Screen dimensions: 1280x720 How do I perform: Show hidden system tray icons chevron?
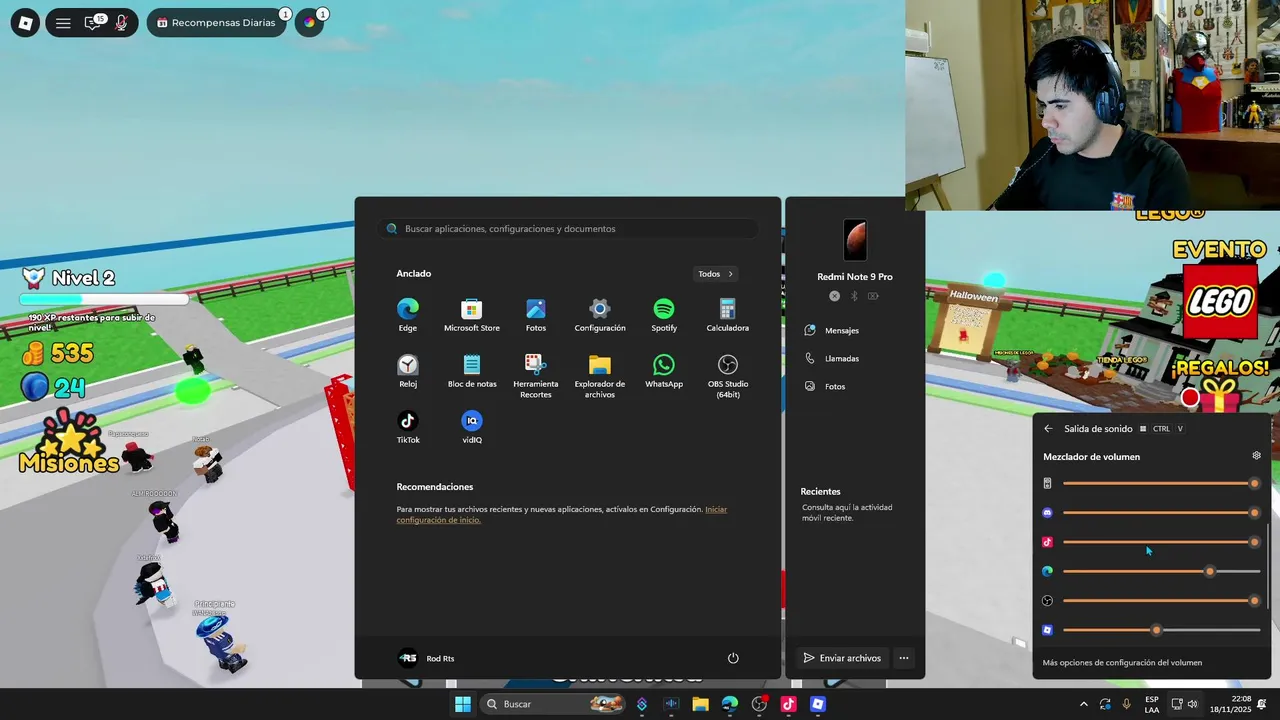[1084, 704]
